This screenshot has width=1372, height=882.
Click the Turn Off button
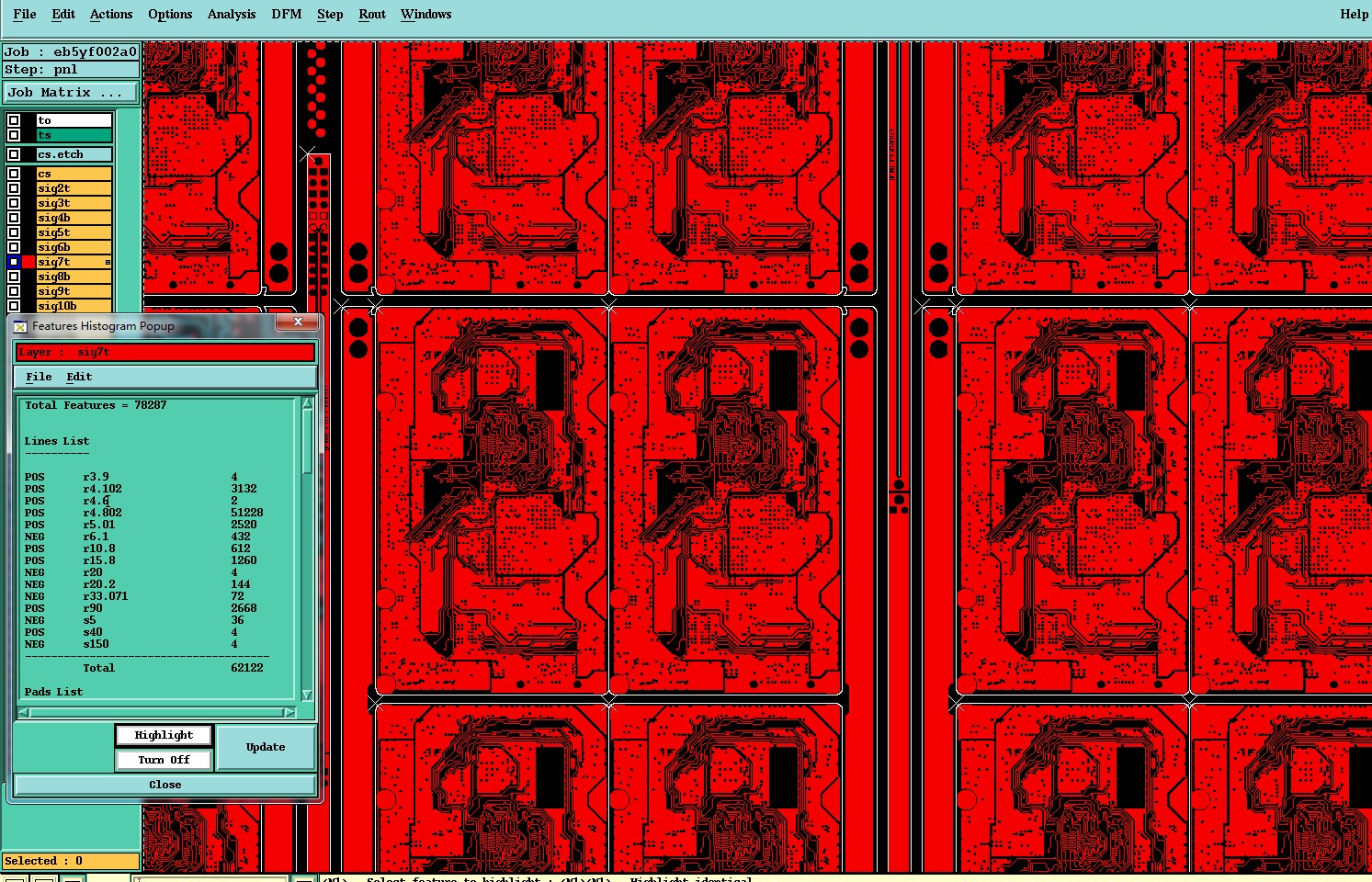click(164, 760)
